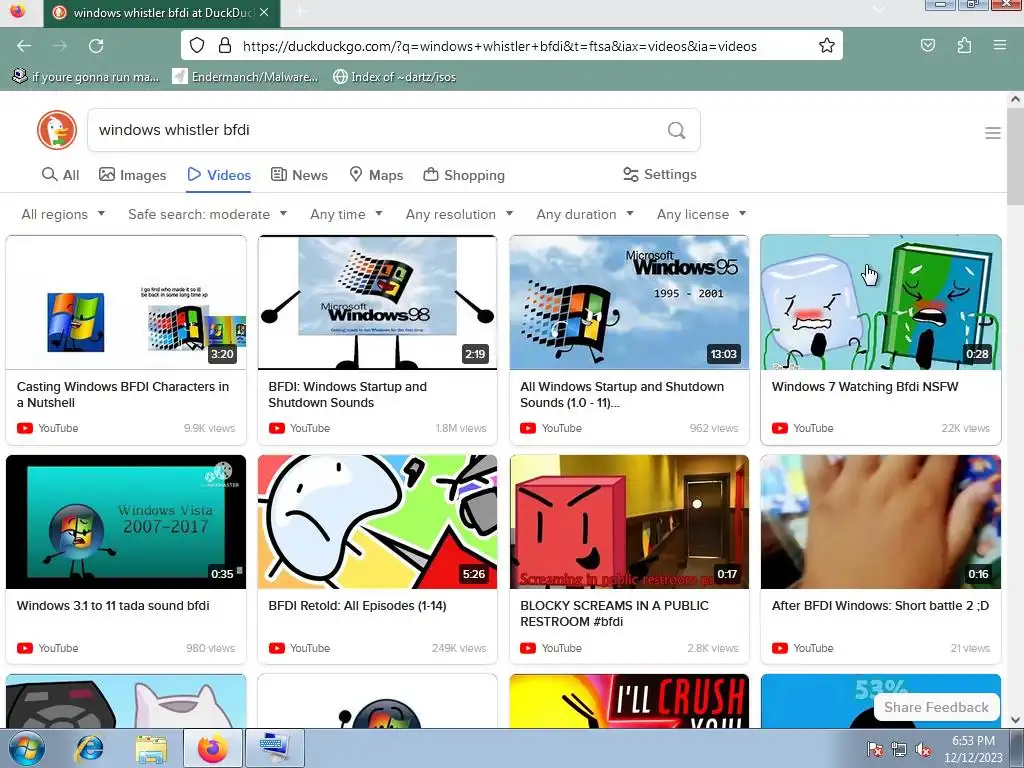Viewport: 1024px width, 768px height.
Task: Open the Firefox application hamburger menu
Action: point(1000,45)
